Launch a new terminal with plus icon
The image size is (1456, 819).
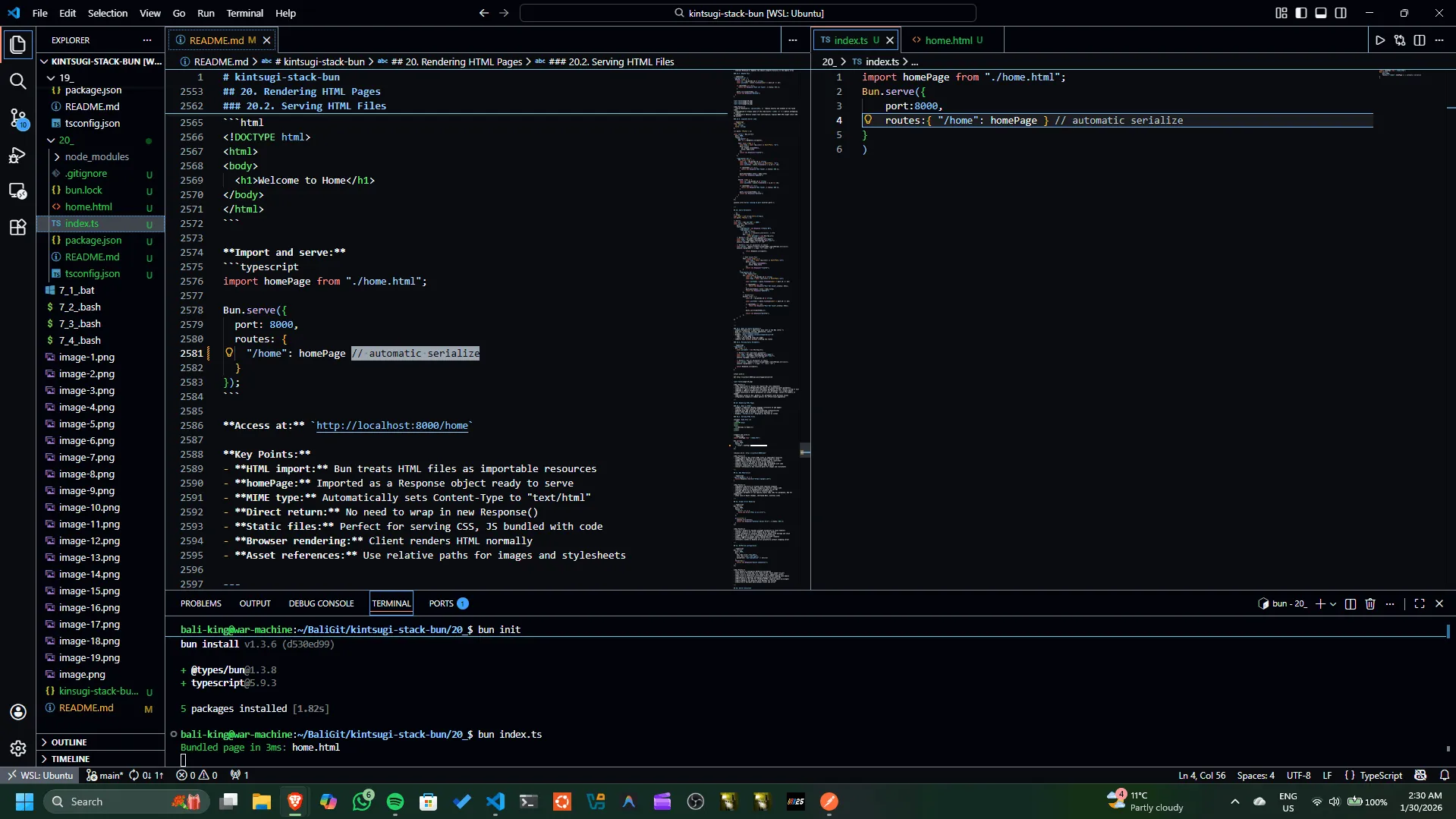(x=1322, y=603)
